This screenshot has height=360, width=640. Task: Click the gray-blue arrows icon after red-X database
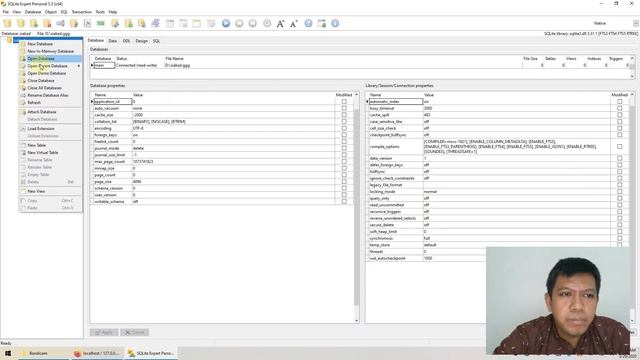coord(61,23)
